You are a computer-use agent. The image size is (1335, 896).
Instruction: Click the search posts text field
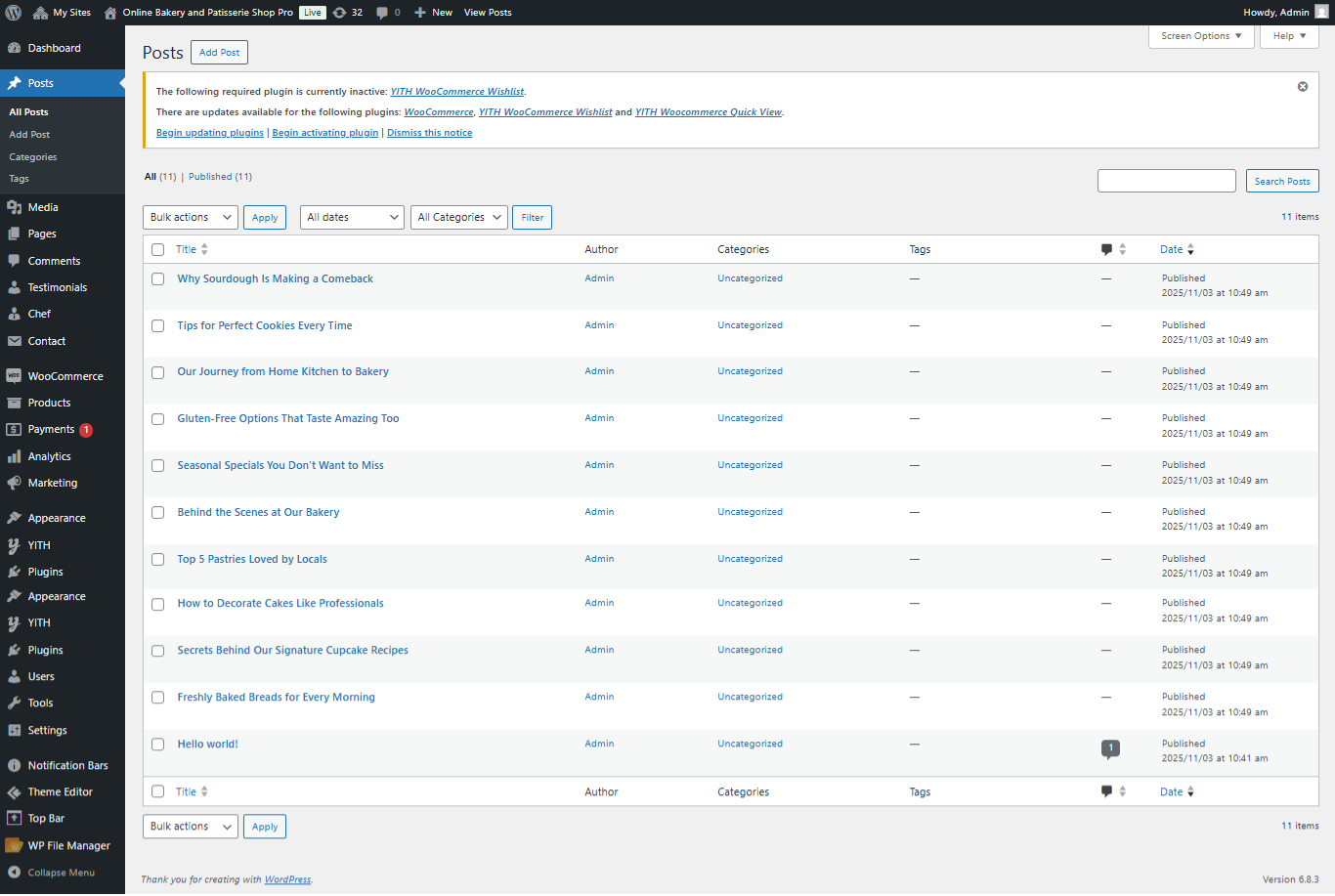click(1166, 181)
